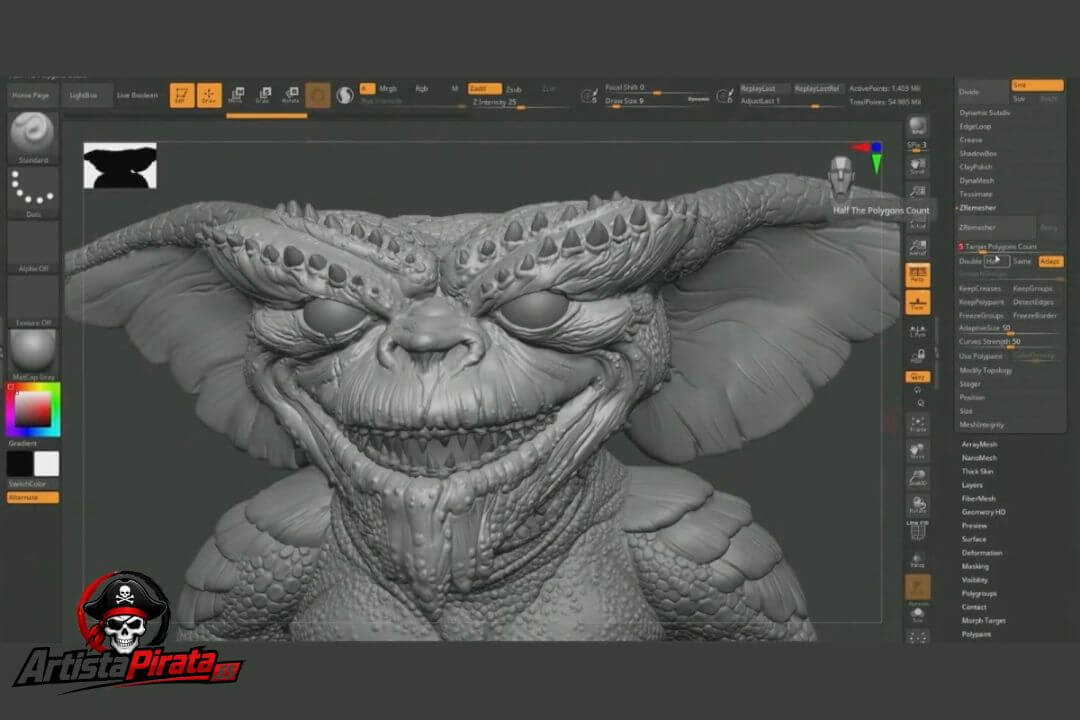Expand the Tessimate section
The height and width of the screenshot is (720, 1080).
click(976, 194)
